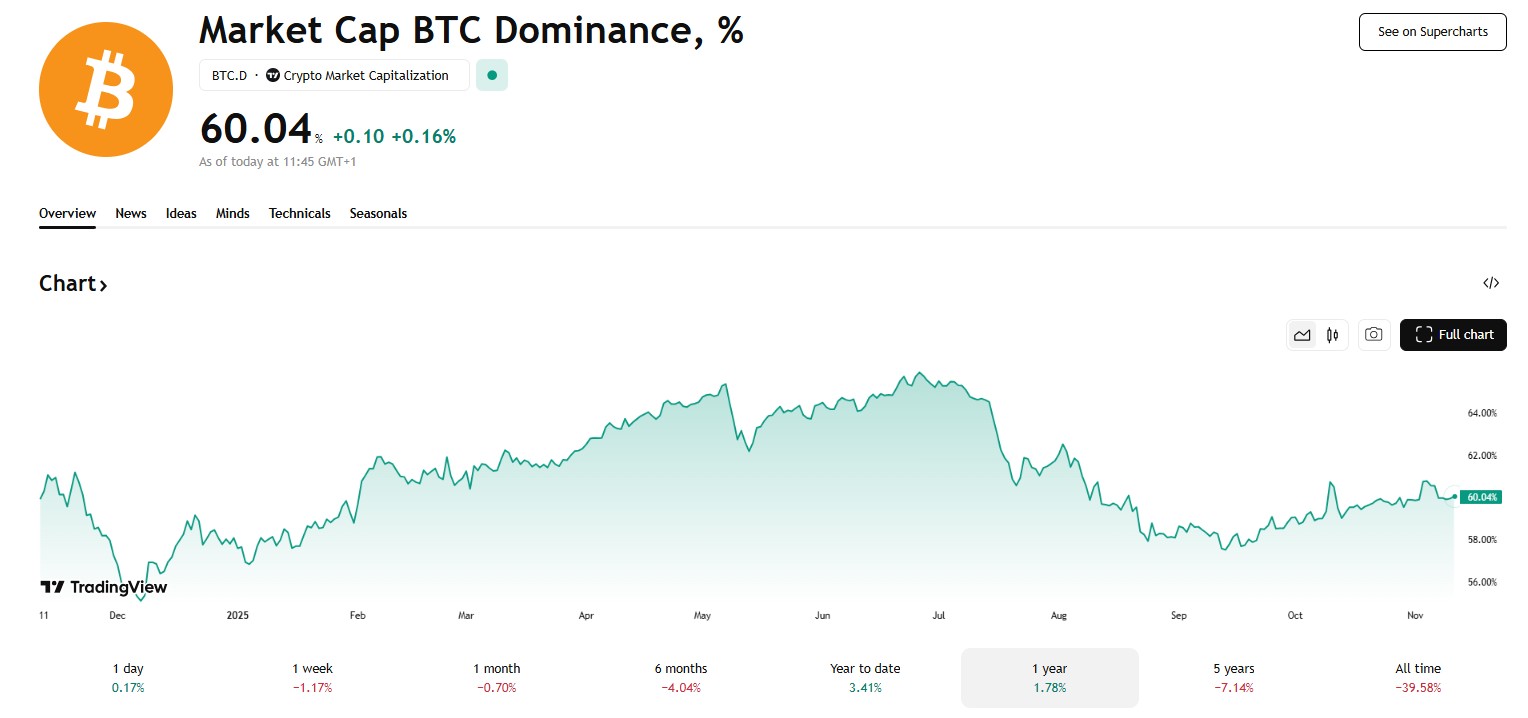
Task: Take chart snapshot with camera icon
Action: click(1374, 335)
